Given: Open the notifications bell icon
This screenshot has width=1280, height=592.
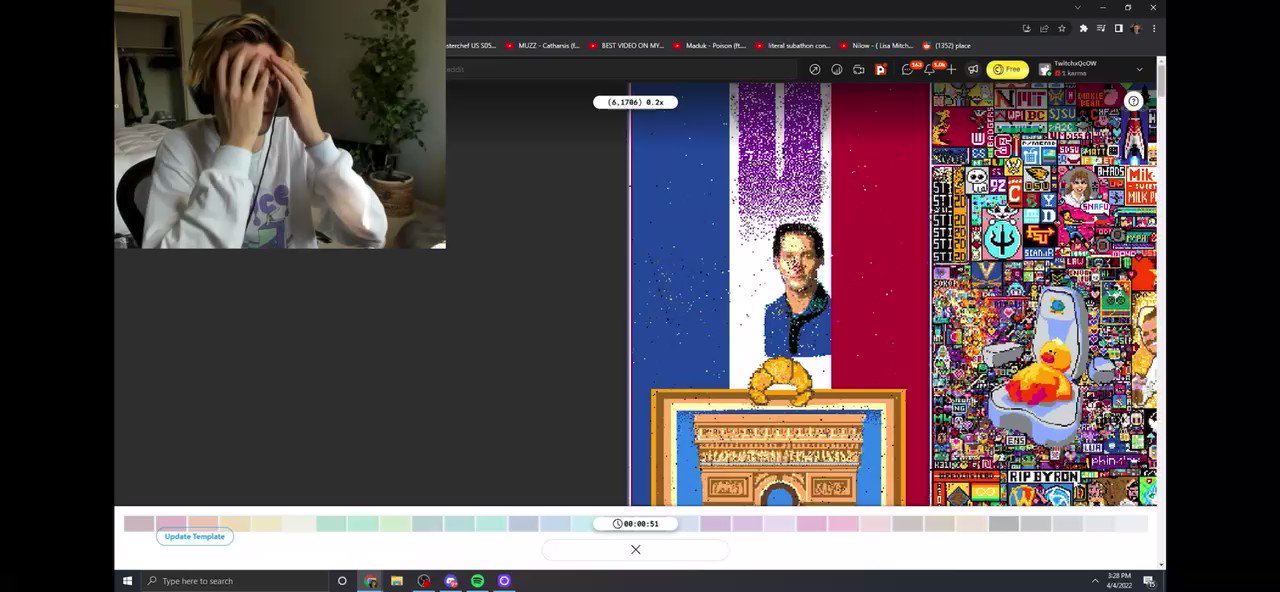Looking at the screenshot, I should (929, 69).
